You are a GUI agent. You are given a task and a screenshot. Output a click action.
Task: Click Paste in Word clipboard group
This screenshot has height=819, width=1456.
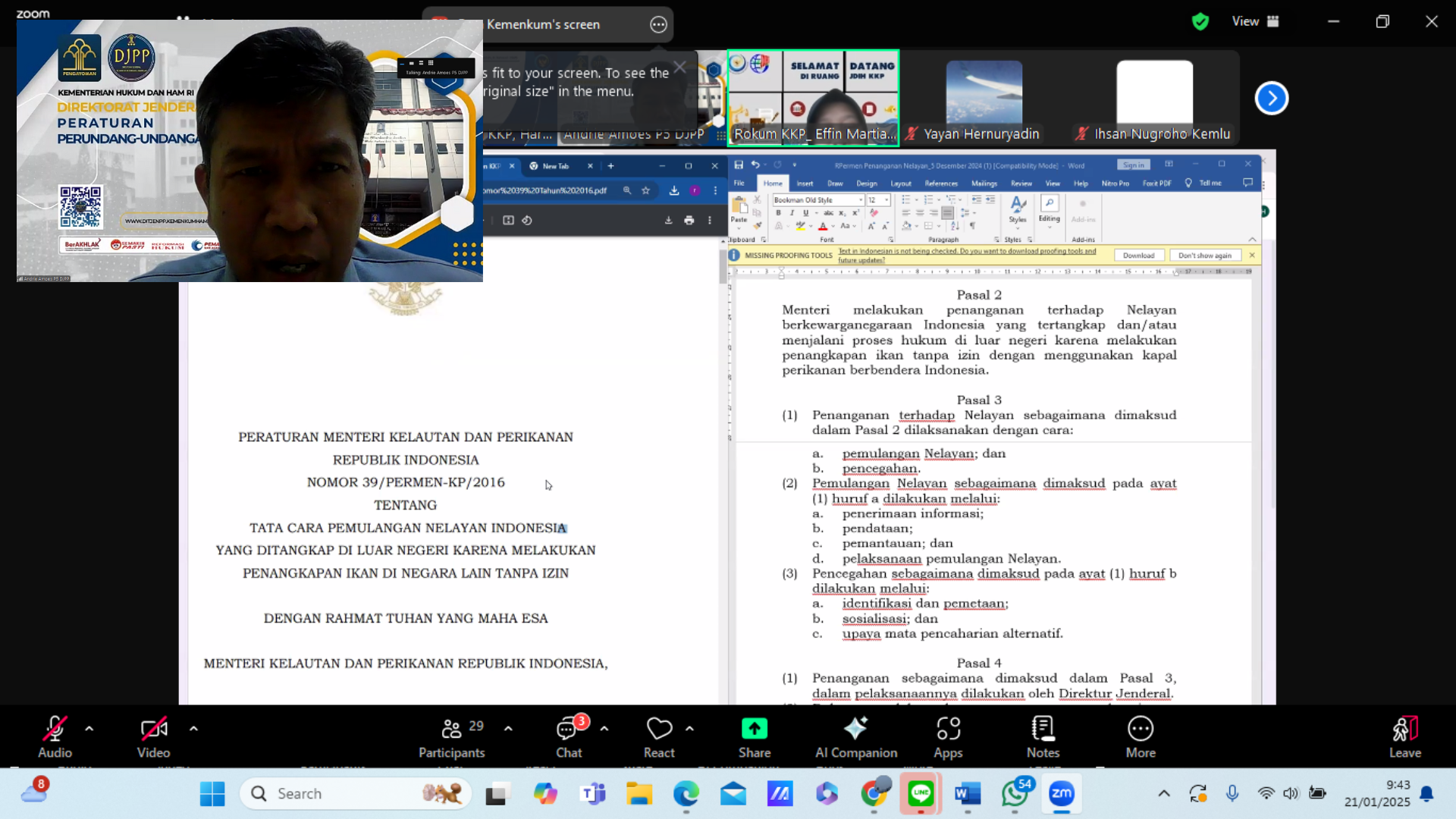739,210
